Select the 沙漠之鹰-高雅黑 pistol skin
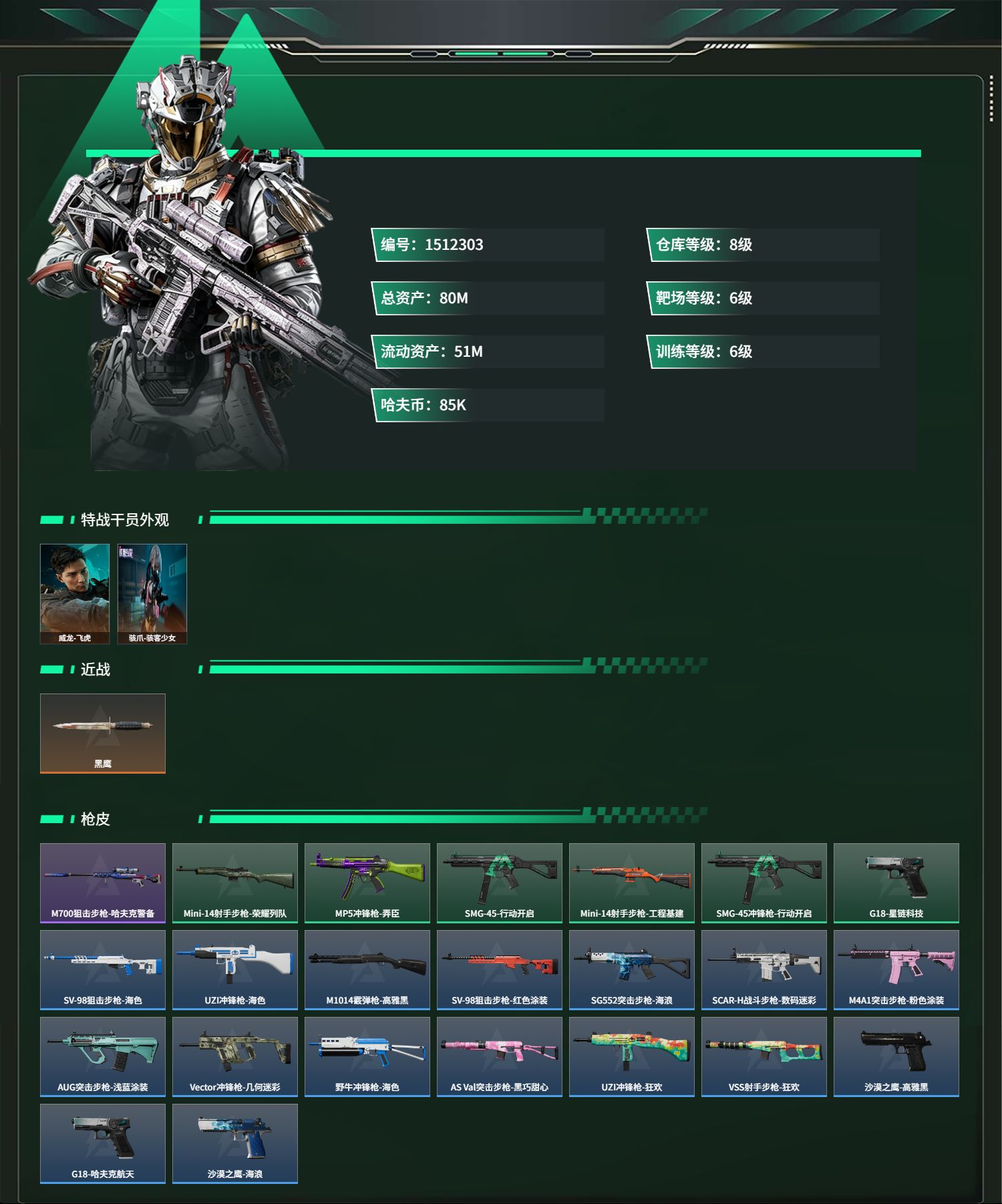1002x1204 pixels. (896, 1056)
